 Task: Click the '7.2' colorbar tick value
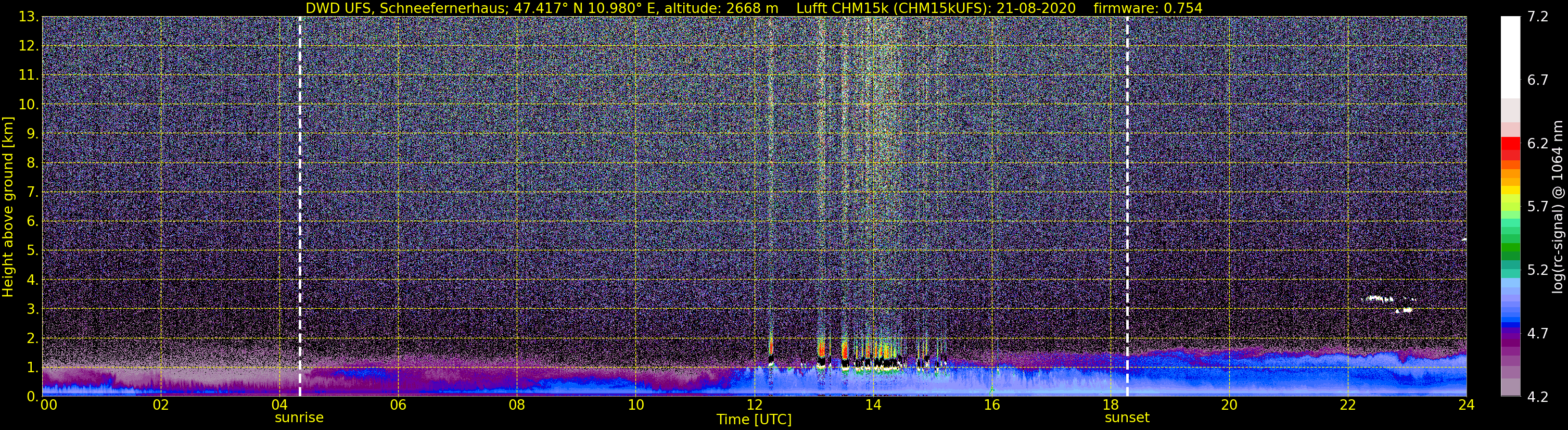coord(1538,17)
